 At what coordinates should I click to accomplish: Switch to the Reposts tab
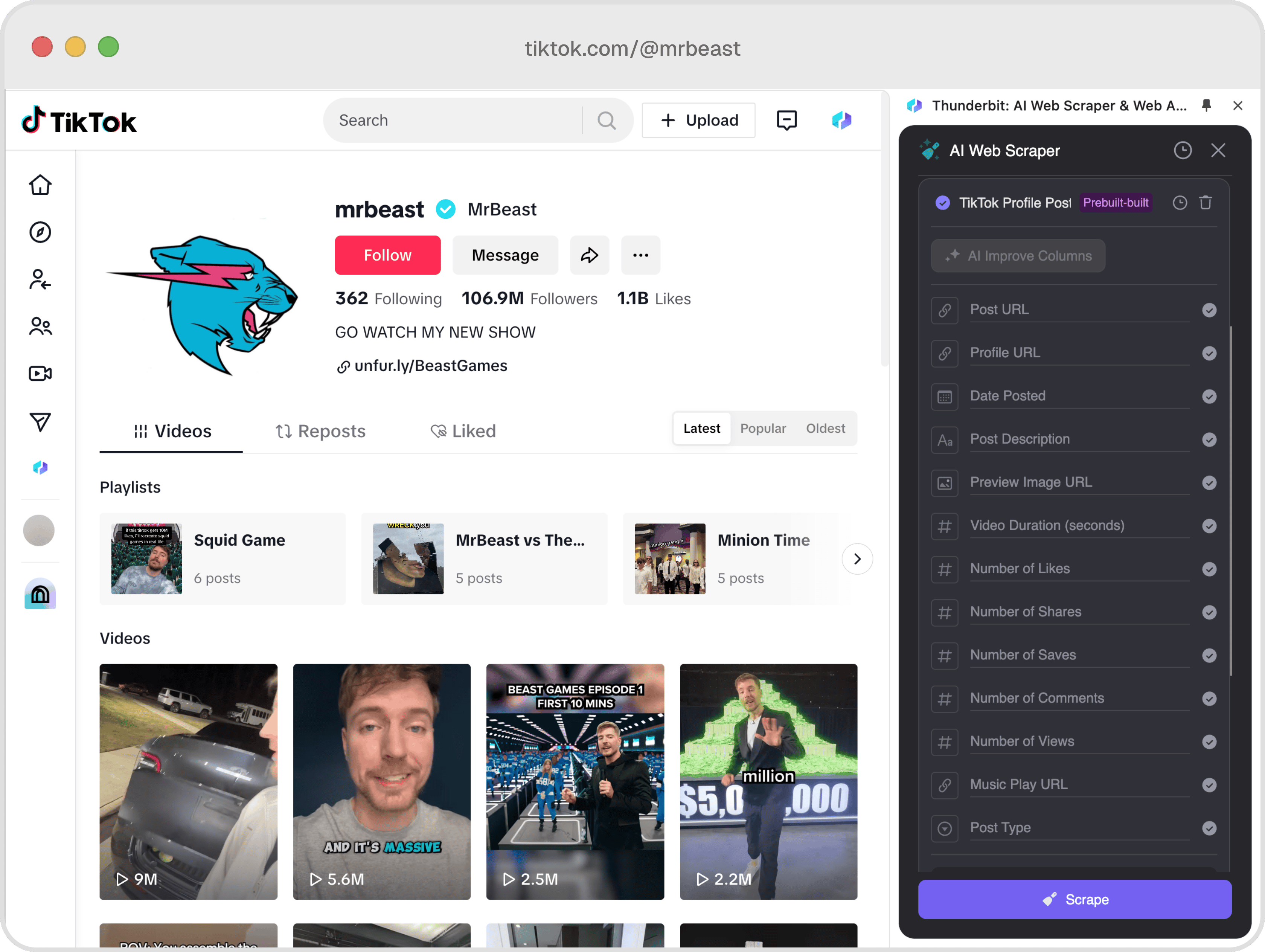pyautogui.click(x=320, y=431)
